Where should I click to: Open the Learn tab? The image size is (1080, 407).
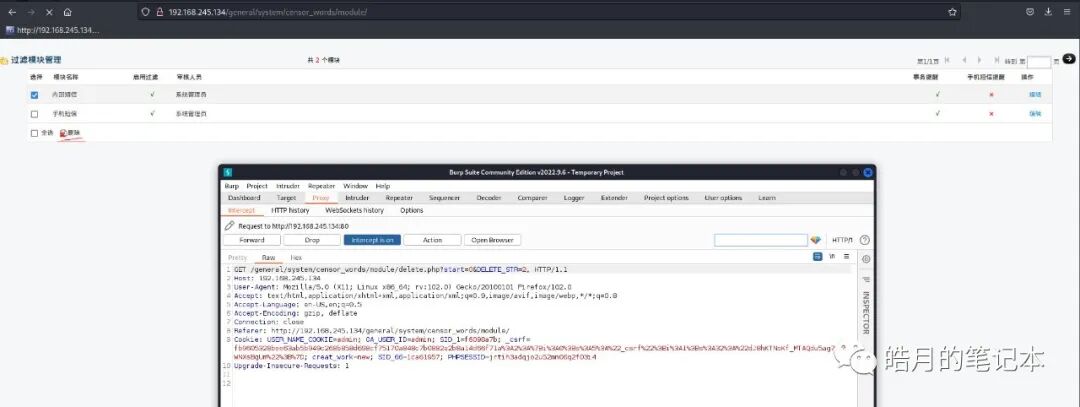[x=767, y=198]
